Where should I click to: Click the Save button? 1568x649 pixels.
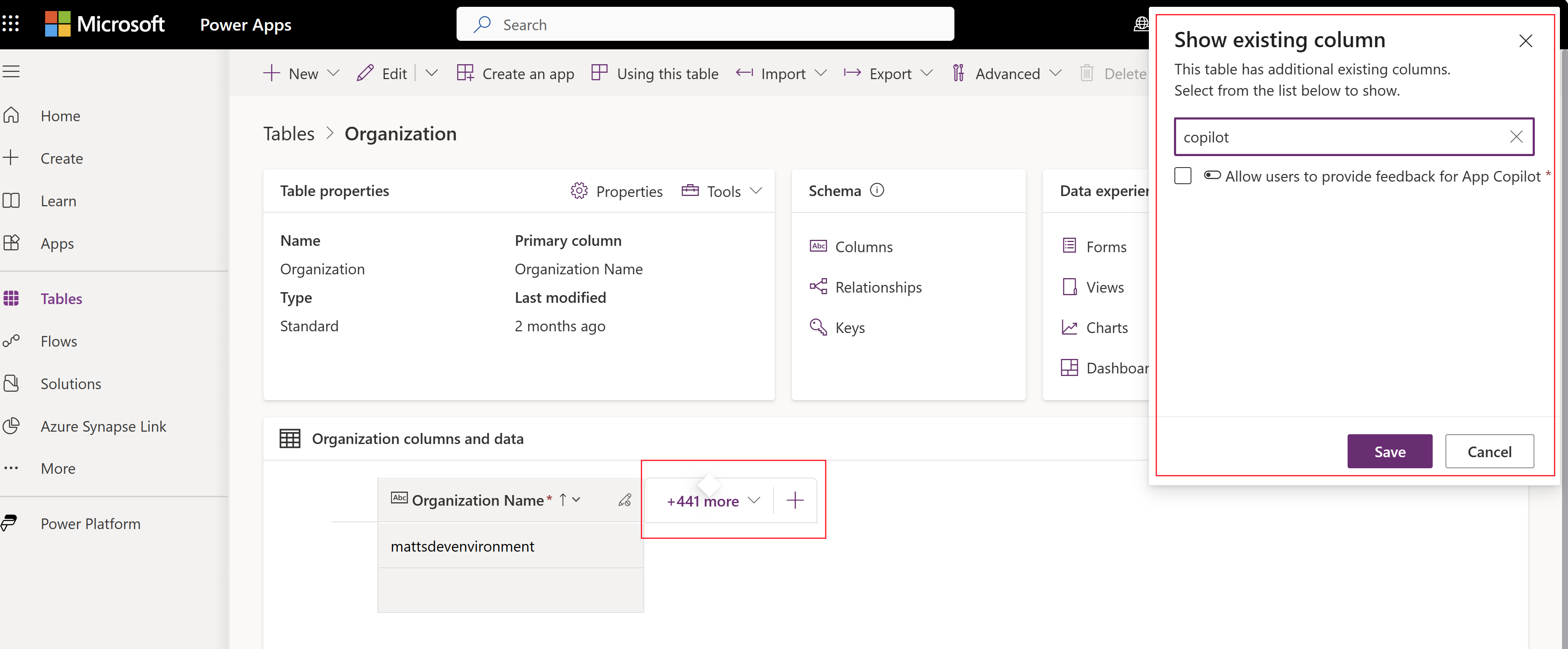(1389, 451)
